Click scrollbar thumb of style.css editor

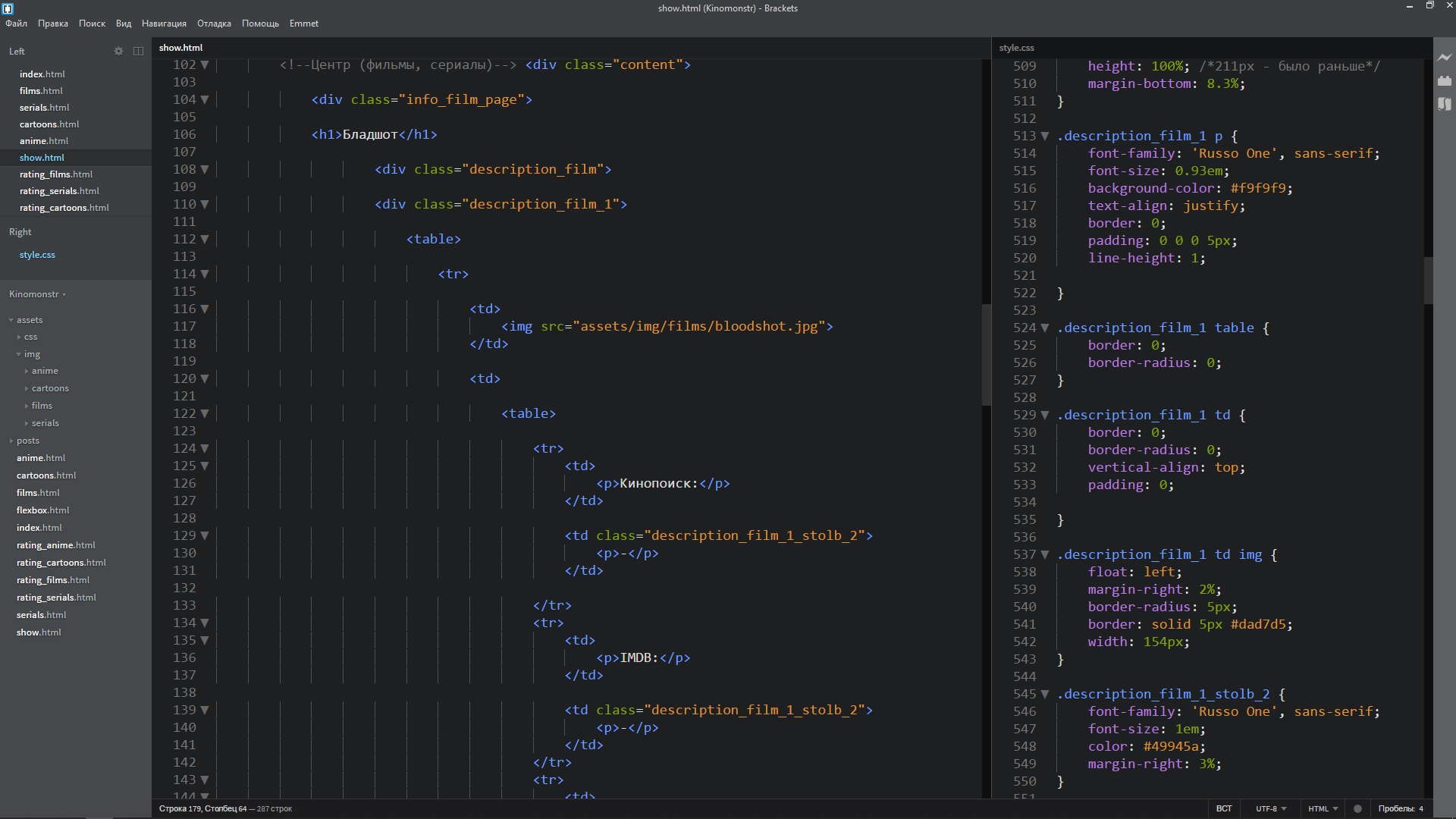(1429, 281)
